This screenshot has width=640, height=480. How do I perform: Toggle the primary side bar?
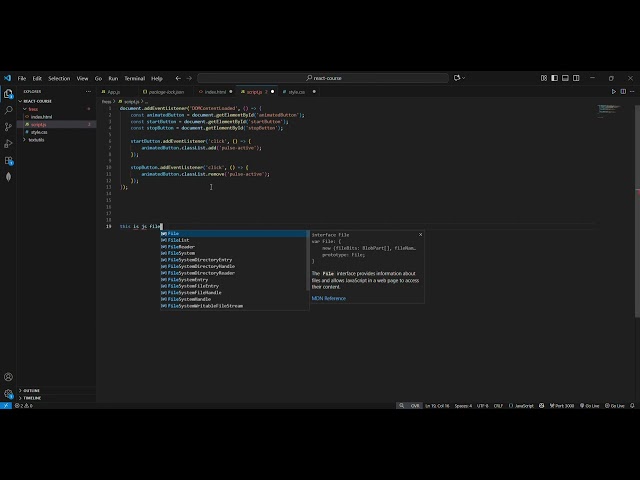(x=554, y=78)
